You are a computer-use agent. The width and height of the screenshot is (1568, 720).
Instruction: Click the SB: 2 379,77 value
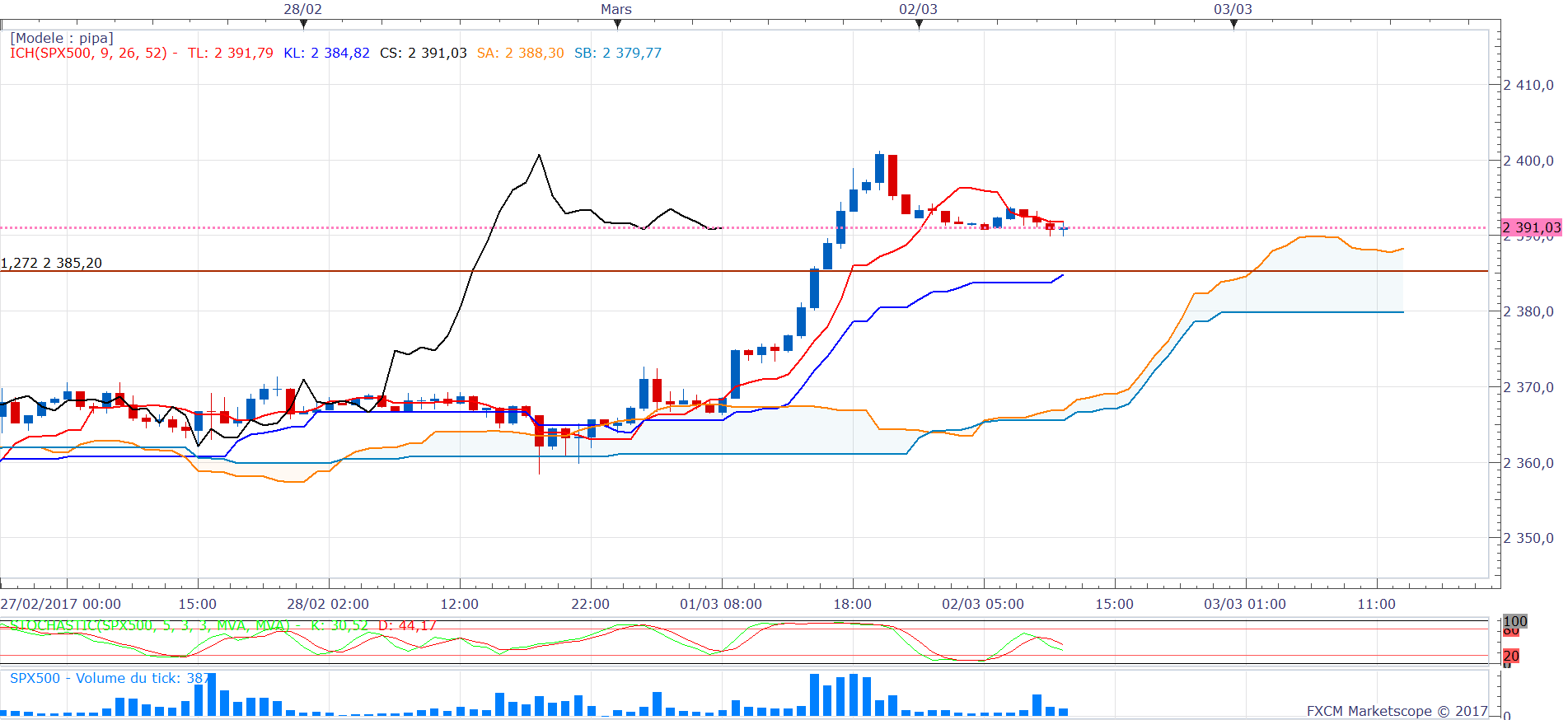click(617, 53)
